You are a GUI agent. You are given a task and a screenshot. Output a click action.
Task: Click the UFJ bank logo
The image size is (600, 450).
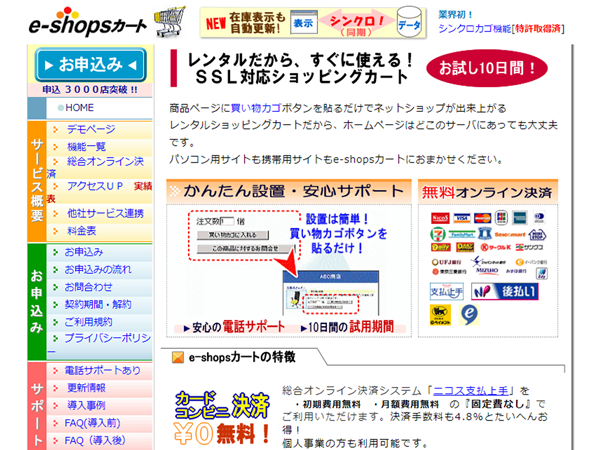[x=447, y=262]
